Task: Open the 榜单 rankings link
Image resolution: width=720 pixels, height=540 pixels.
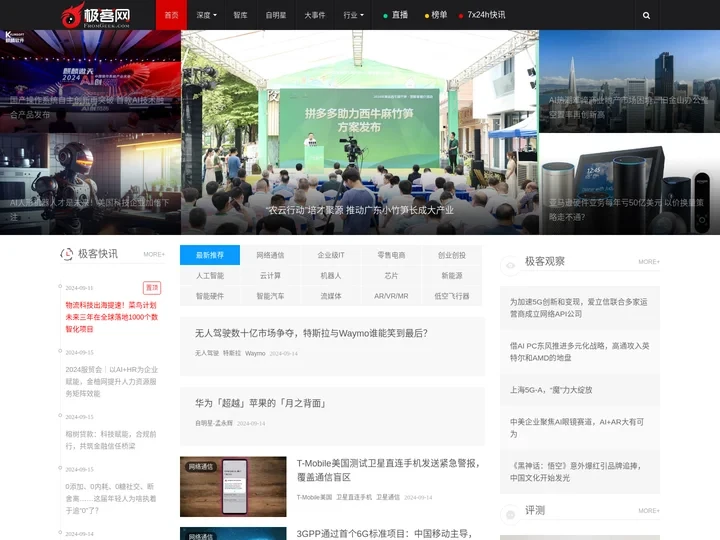Action: coord(435,15)
